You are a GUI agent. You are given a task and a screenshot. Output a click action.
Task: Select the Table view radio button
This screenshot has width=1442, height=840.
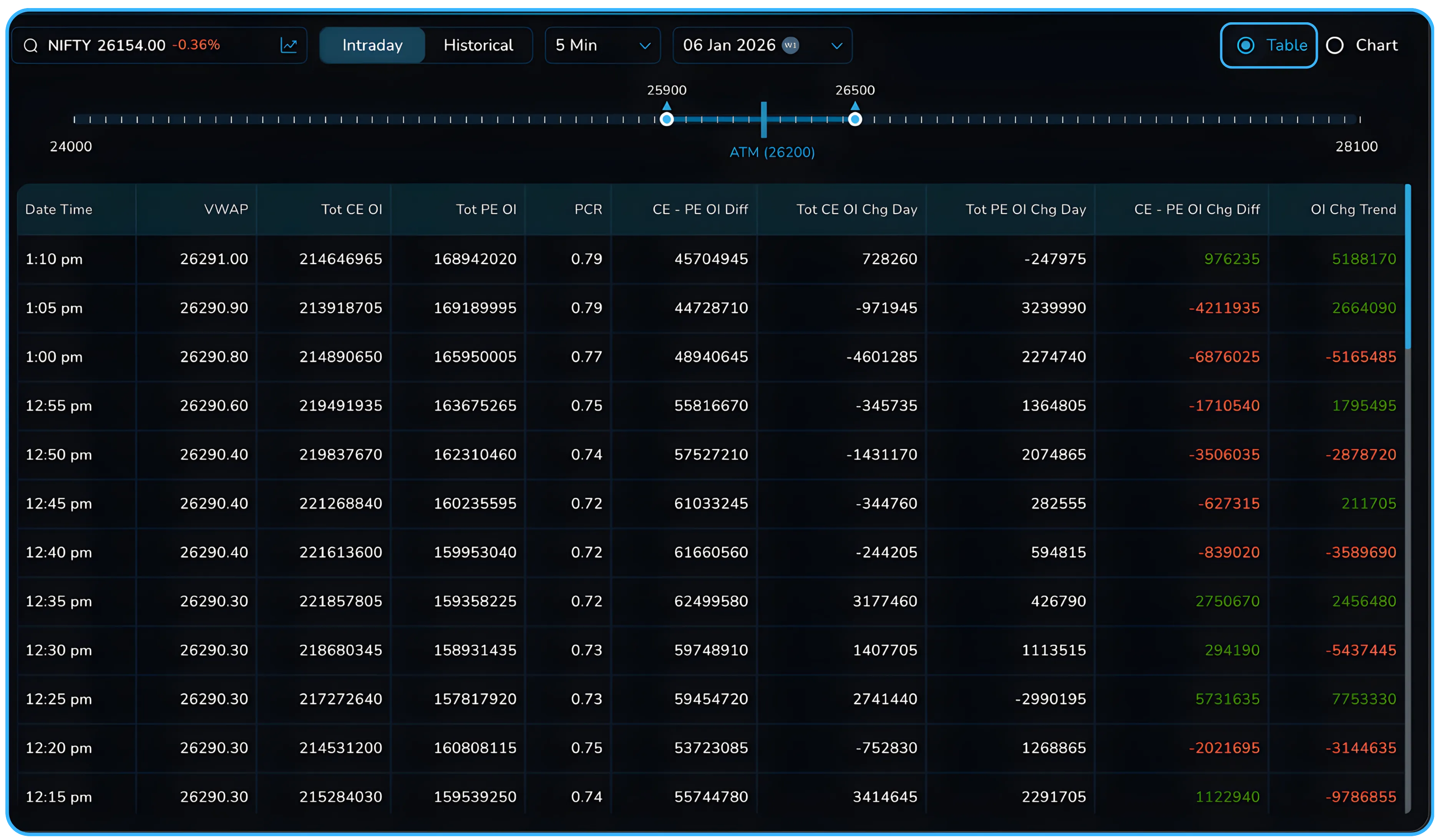pos(1246,45)
